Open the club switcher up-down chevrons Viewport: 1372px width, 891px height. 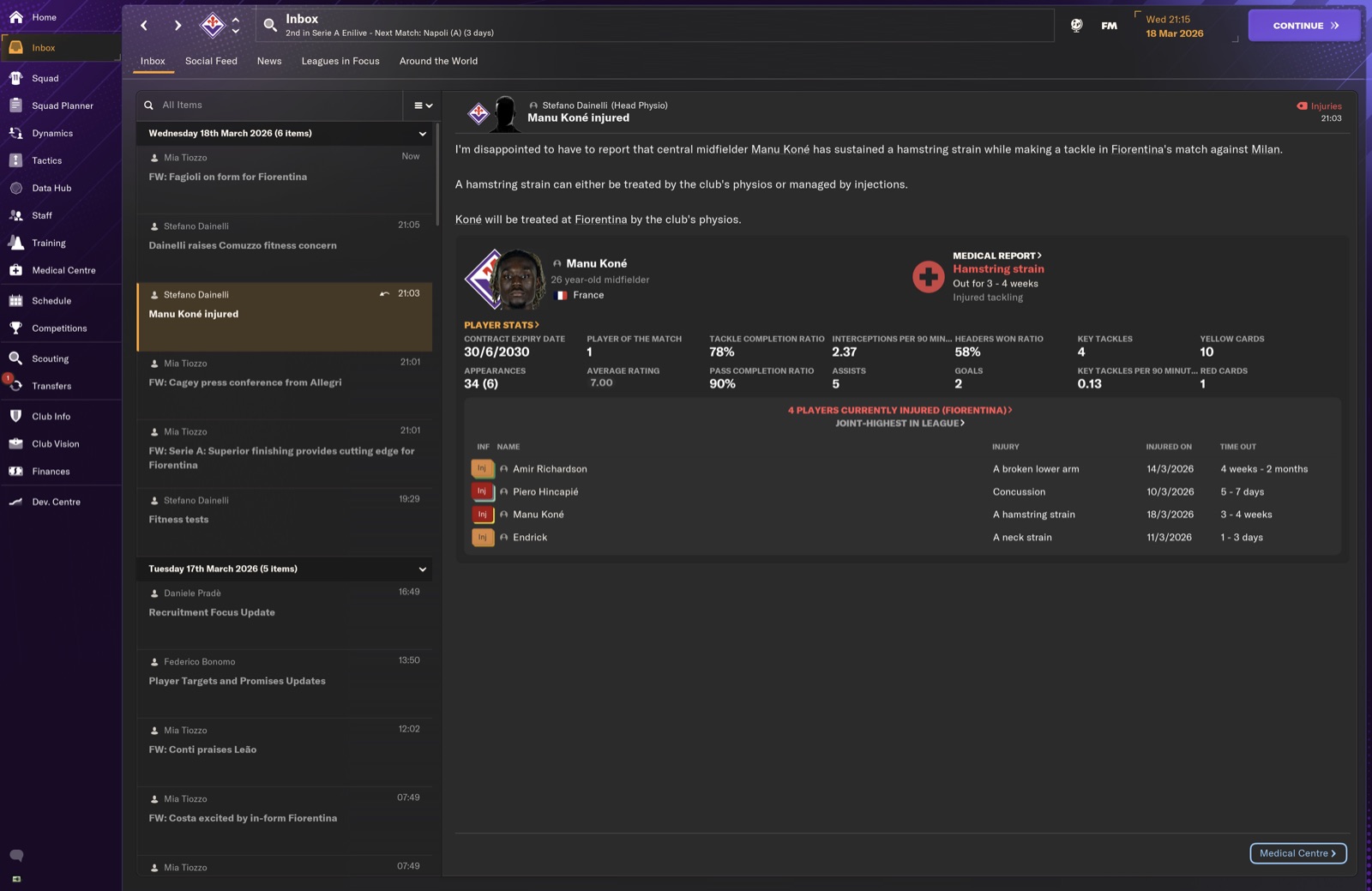point(236,25)
